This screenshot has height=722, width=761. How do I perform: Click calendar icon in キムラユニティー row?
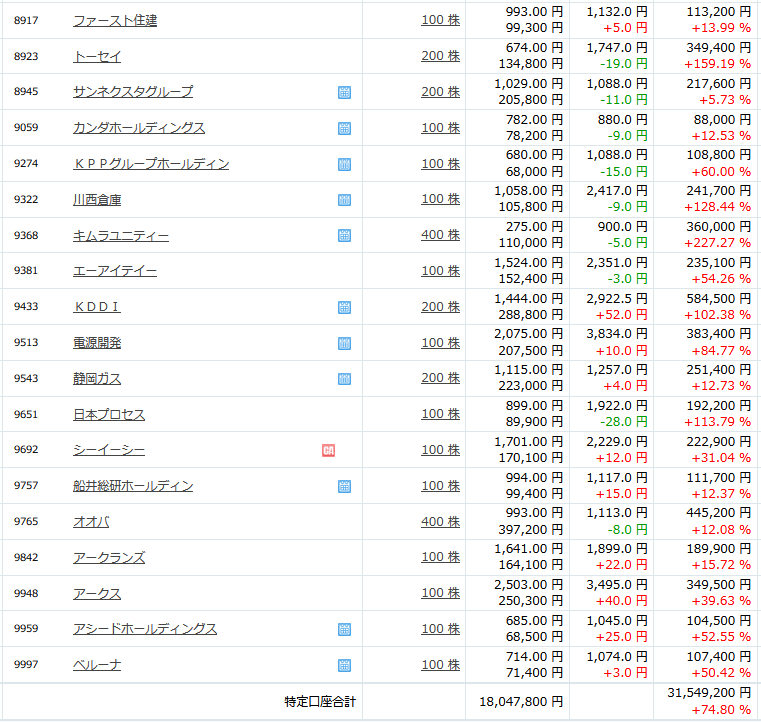(x=344, y=236)
